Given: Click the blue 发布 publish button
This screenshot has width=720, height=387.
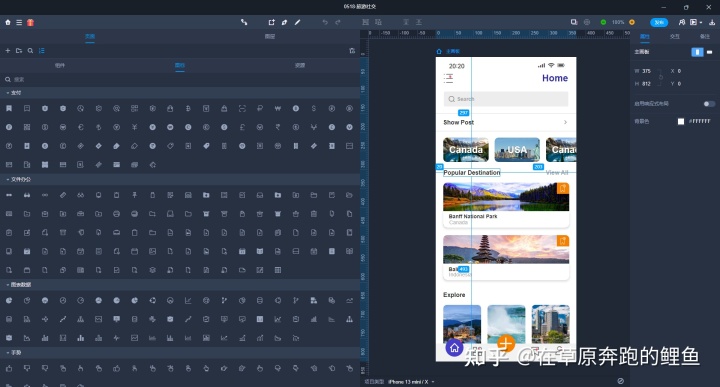Looking at the screenshot, I should point(659,22).
